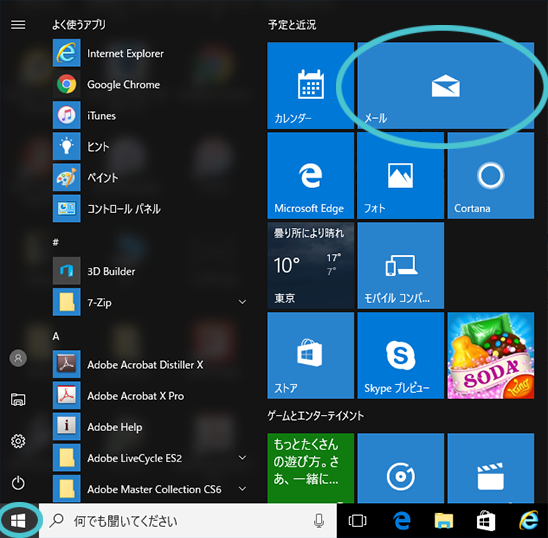
Task: Open the Tokyo weather tile
Action: 310,266
